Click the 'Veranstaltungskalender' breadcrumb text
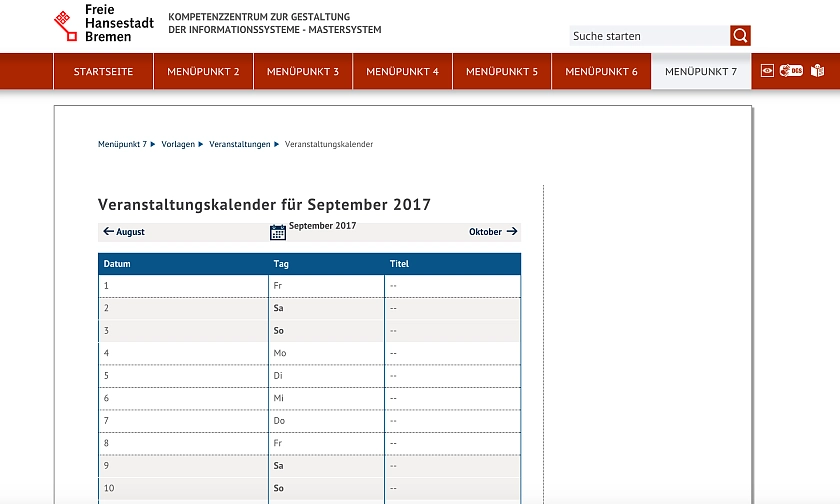The height and width of the screenshot is (504, 840). pos(329,144)
